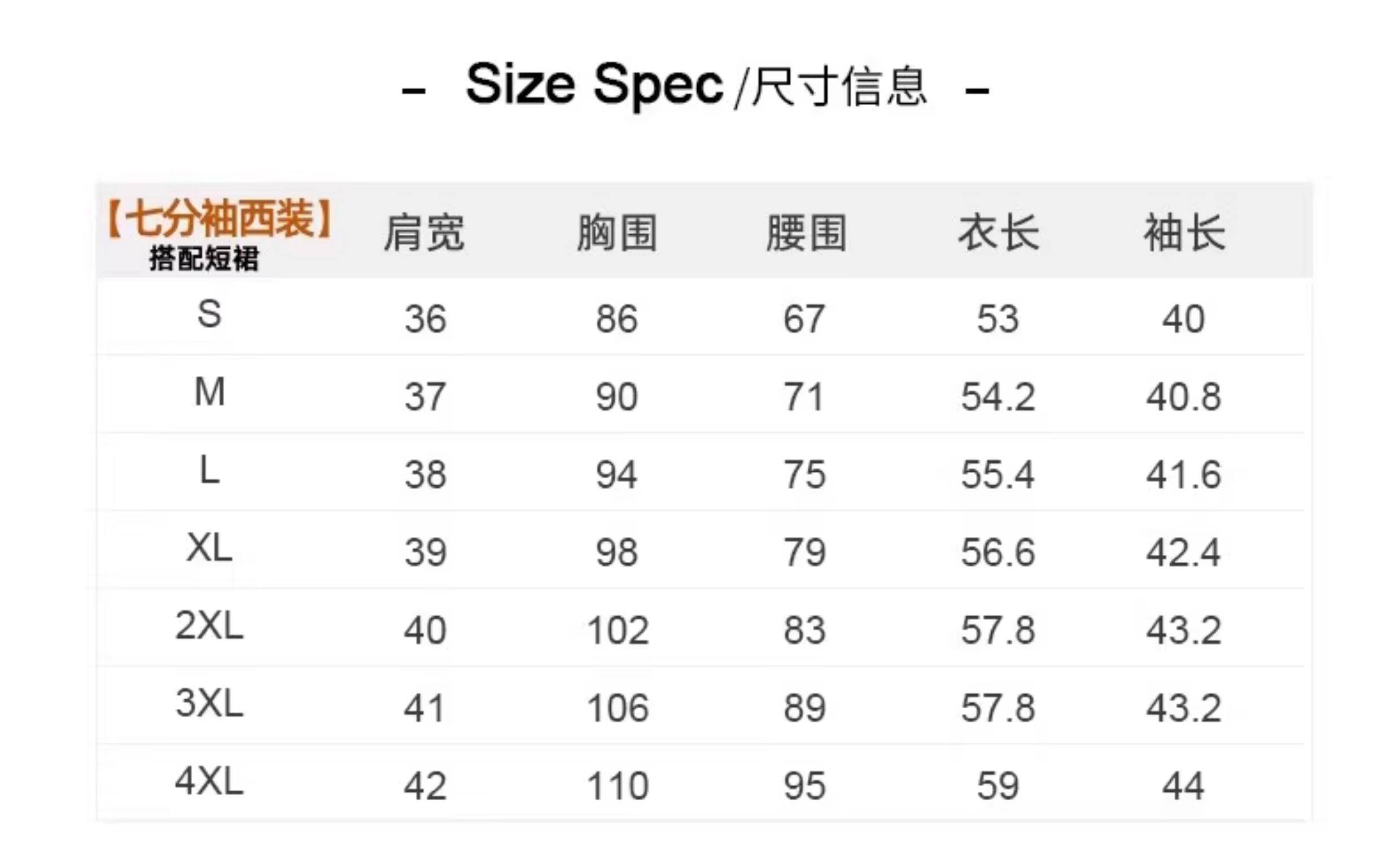Select the S size row label
The image size is (1400, 842).
[209, 314]
